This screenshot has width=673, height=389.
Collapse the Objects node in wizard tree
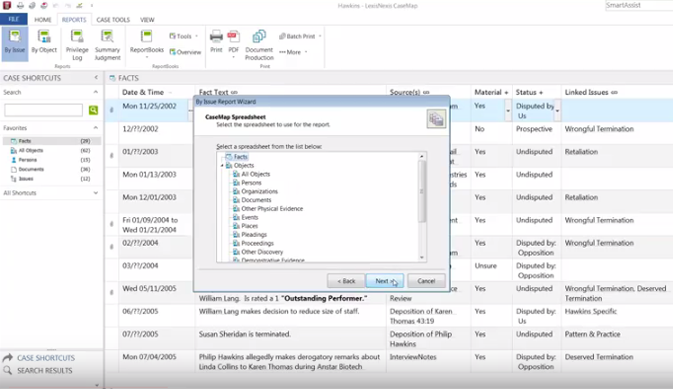222,165
